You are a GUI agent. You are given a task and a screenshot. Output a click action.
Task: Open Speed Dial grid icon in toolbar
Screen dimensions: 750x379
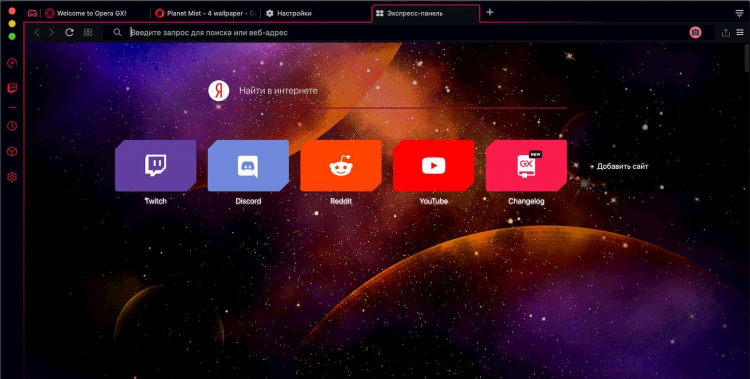88,33
